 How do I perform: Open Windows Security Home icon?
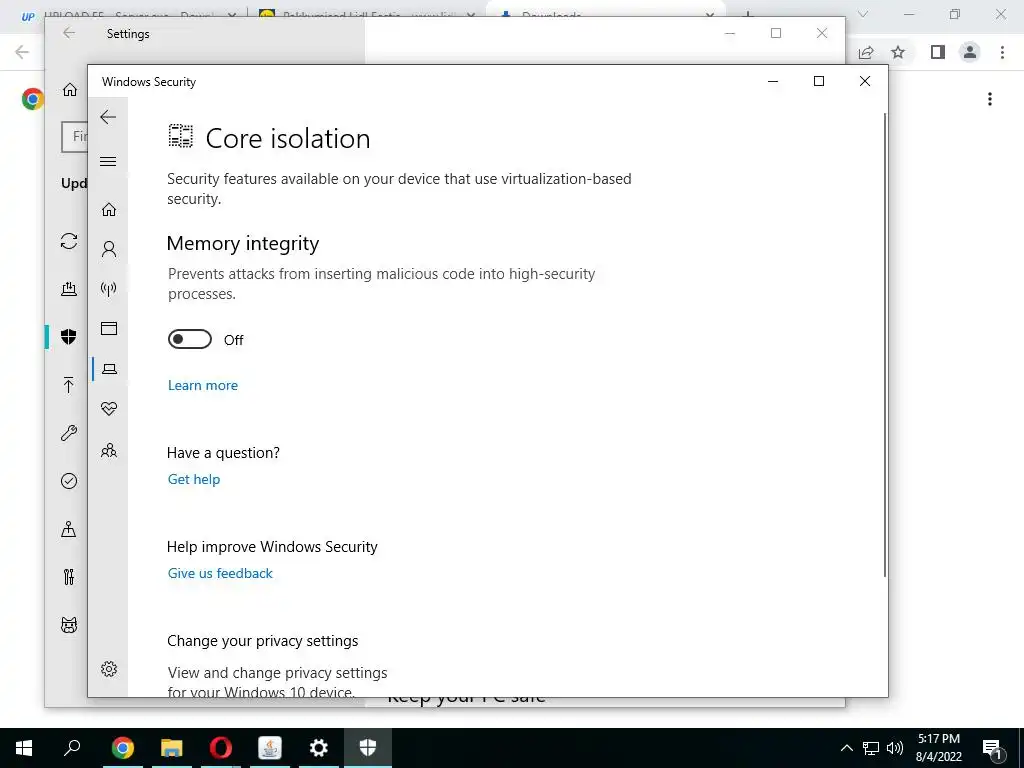tap(109, 210)
